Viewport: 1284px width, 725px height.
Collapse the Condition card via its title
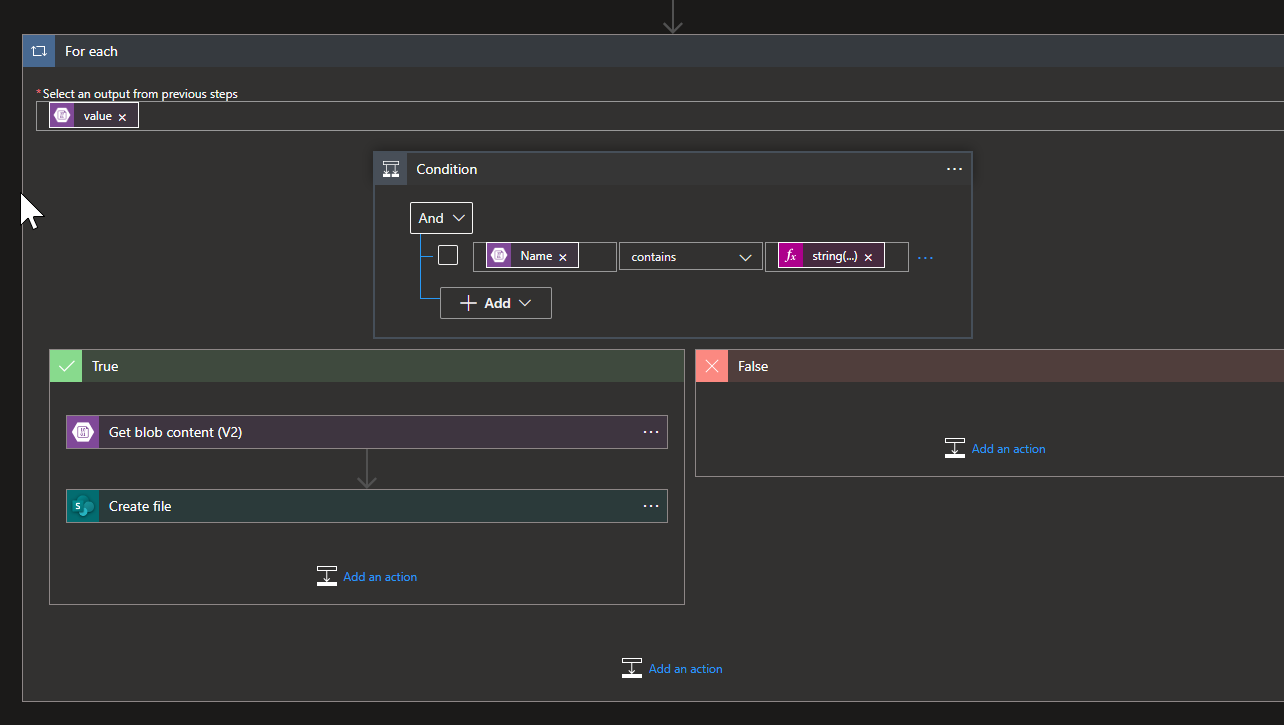click(447, 169)
